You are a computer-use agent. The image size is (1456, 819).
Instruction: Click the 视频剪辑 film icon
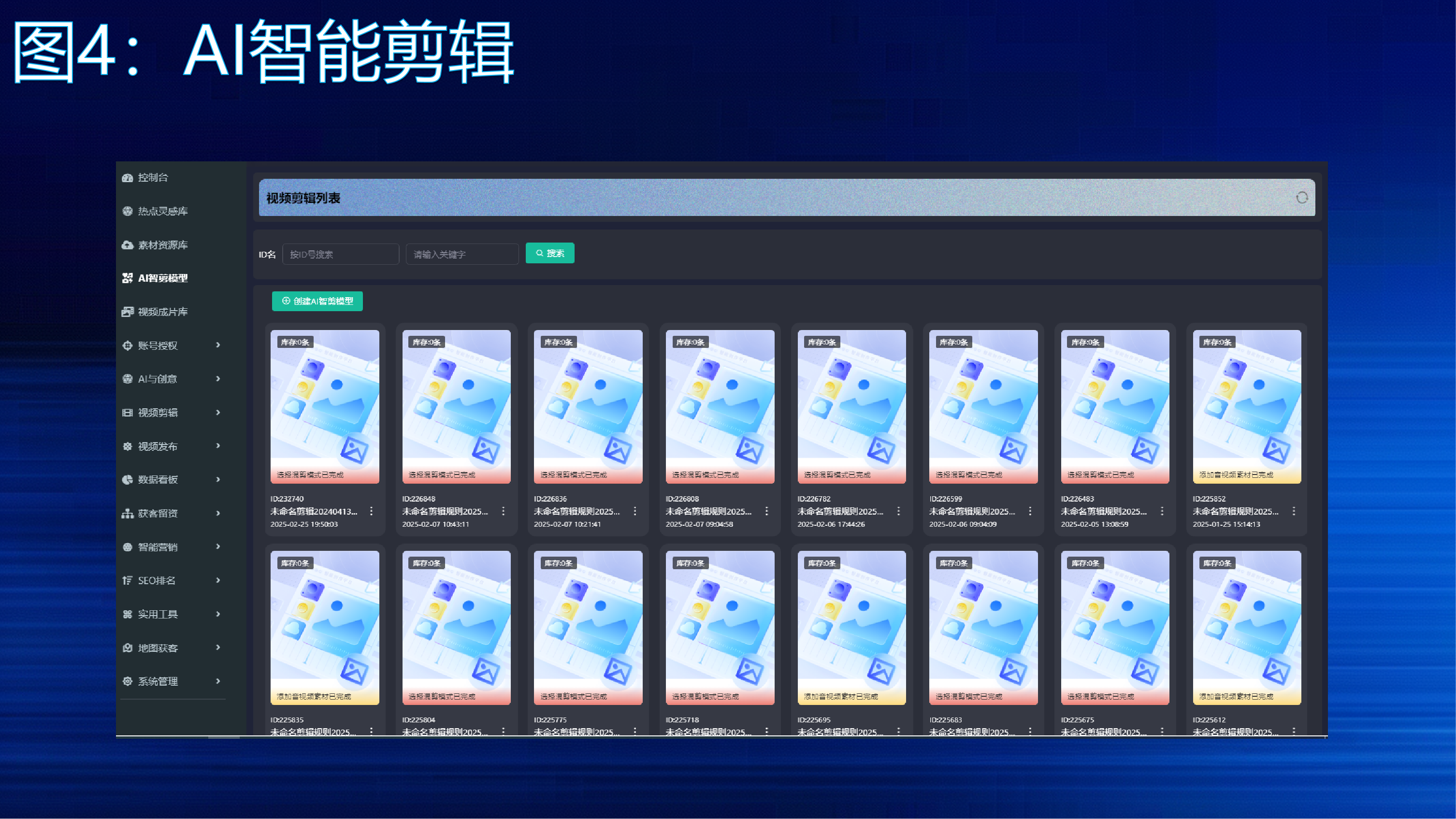tap(127, 413)
